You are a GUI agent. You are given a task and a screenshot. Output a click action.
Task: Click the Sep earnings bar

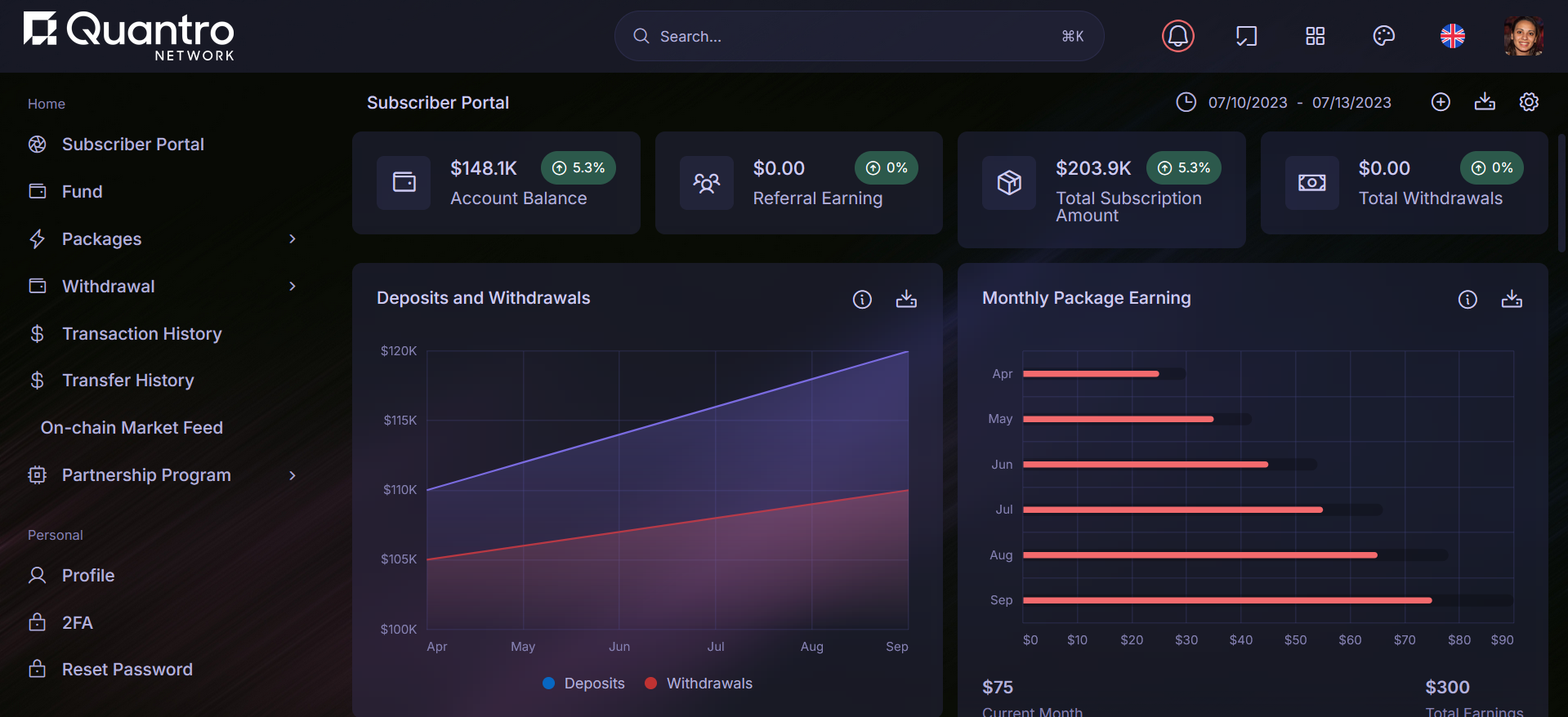(1226, 600)
